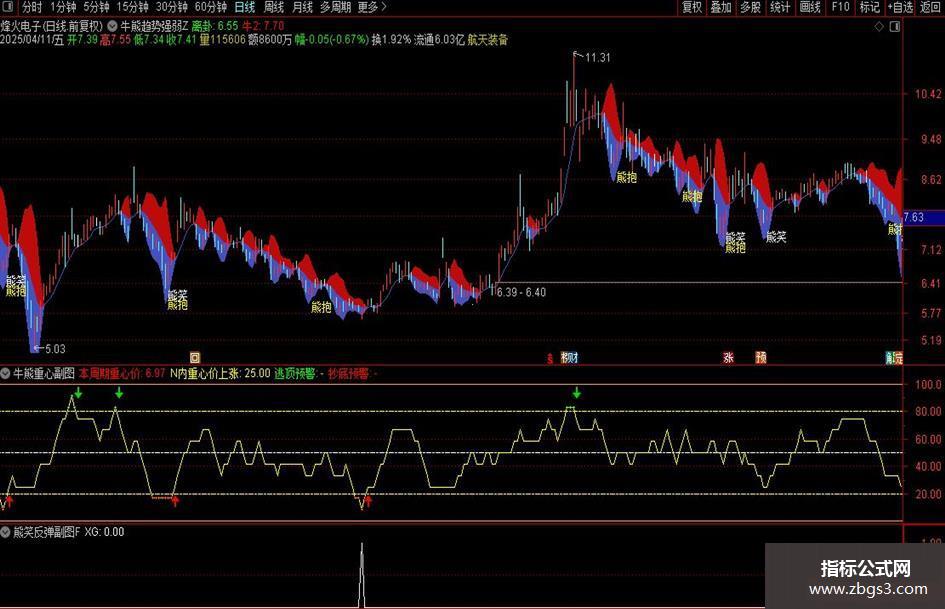Switch to the 月线 monthly chart
The height and width of the screenshot is (609, 945).
click(x=303, y=7)
